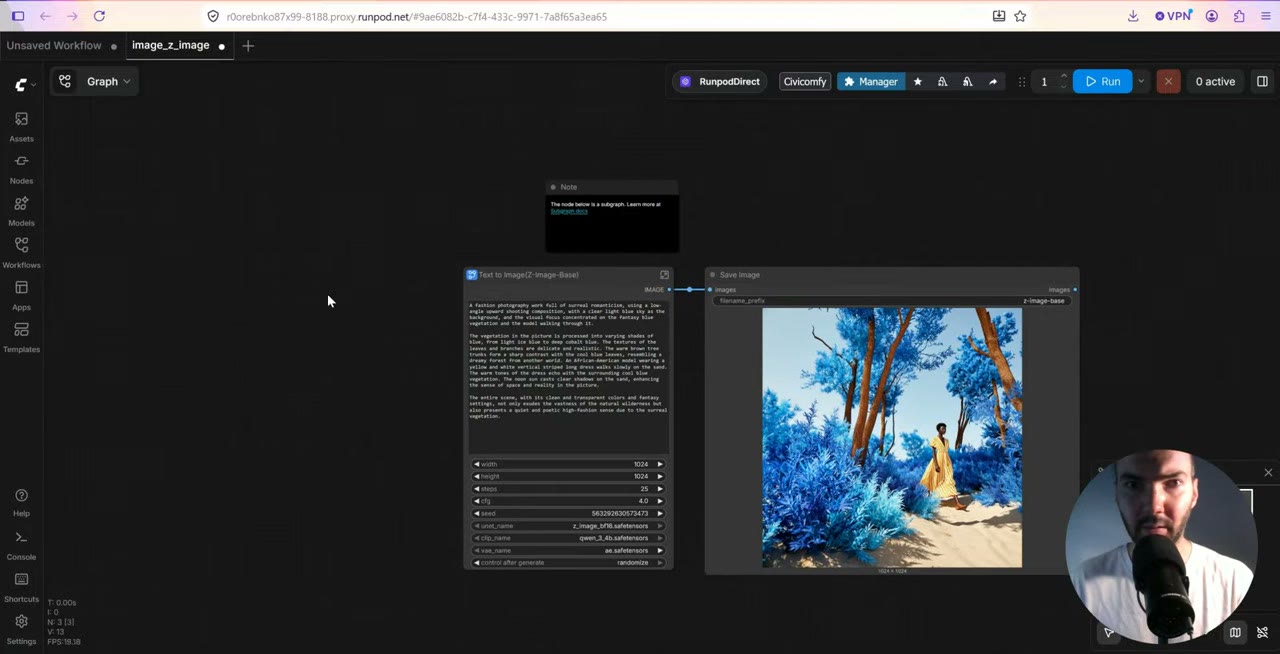Open the Apps panel
1280x654 pixels.
click(x=21, y=294)
